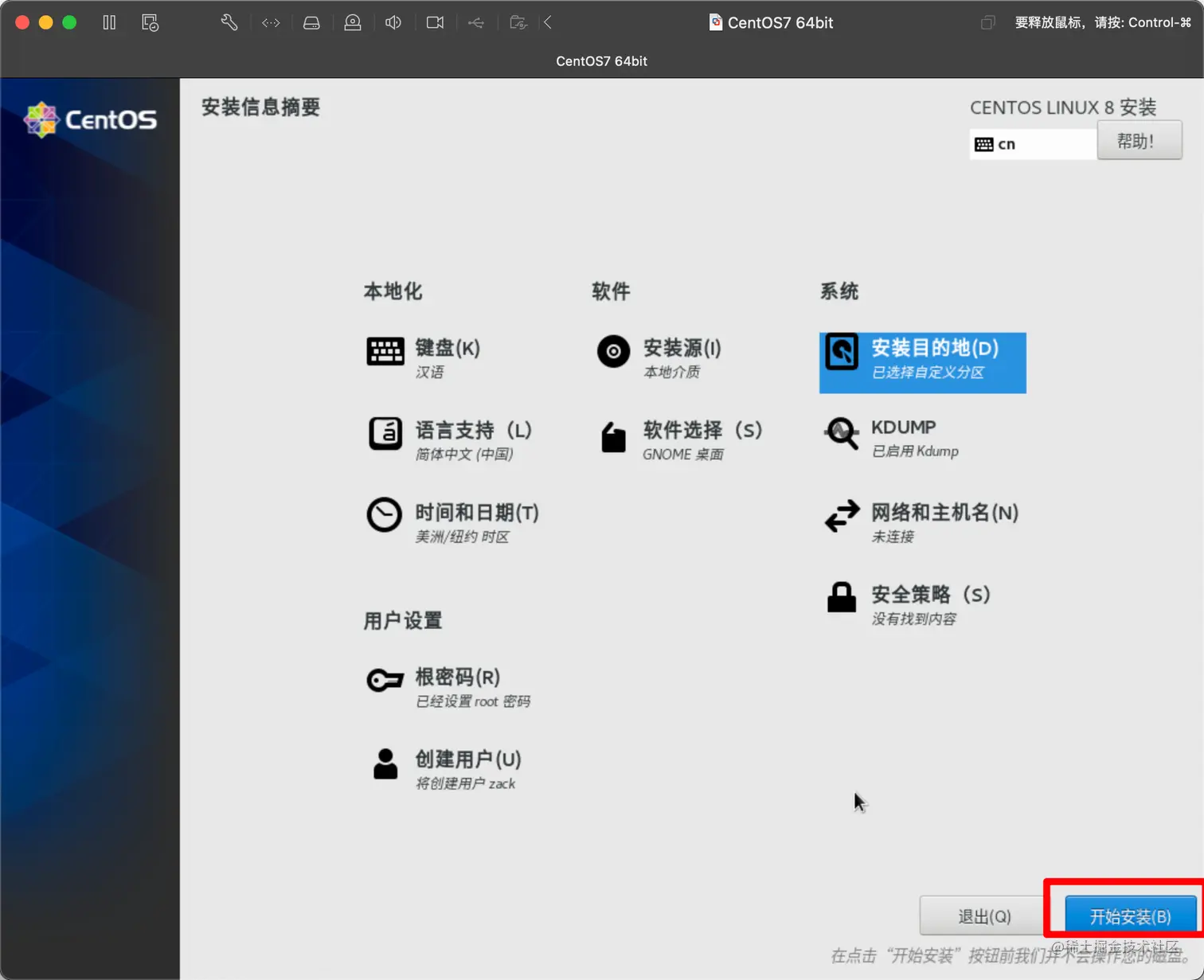This screenshot has height=980, width=1204.
Task: Click the shared folders toolbar icon
Action: tap(518, 22)
